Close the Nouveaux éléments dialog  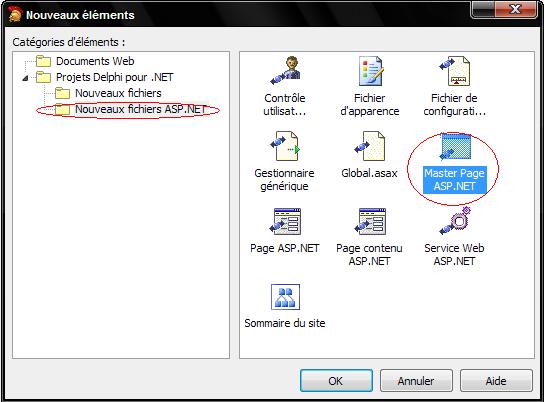pos(516,9)
